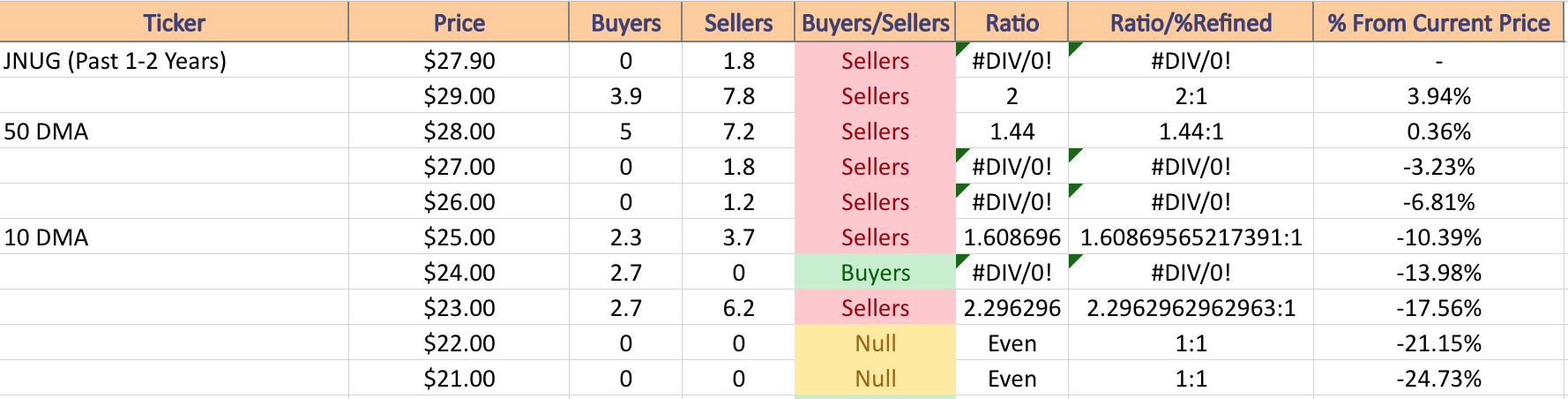
Task: Click the 2.2962962962963:1 refined ratio cell
Action: pos(1191,308)
